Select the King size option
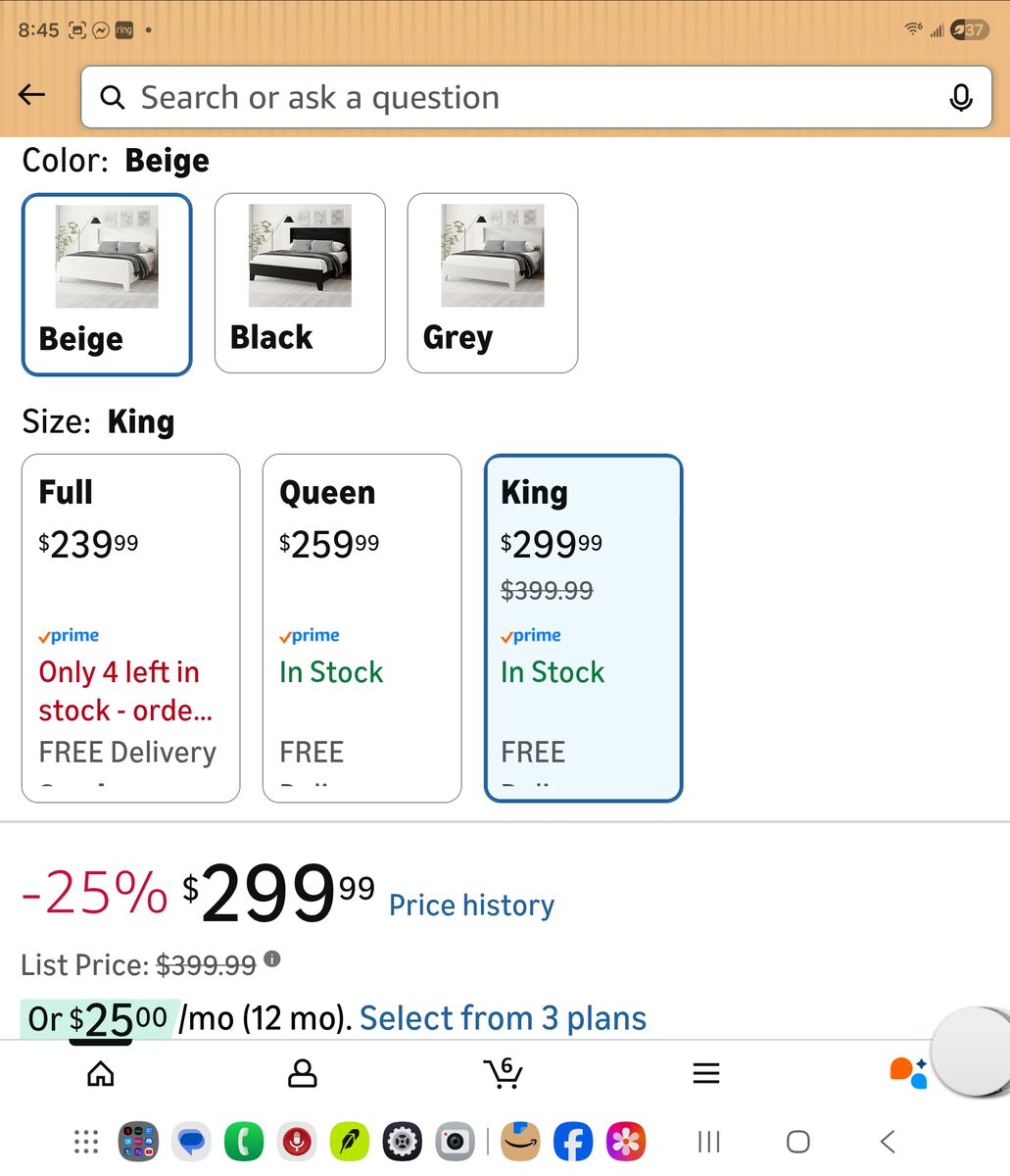This screenshot has width=1010, height=1176. [584, 627]
